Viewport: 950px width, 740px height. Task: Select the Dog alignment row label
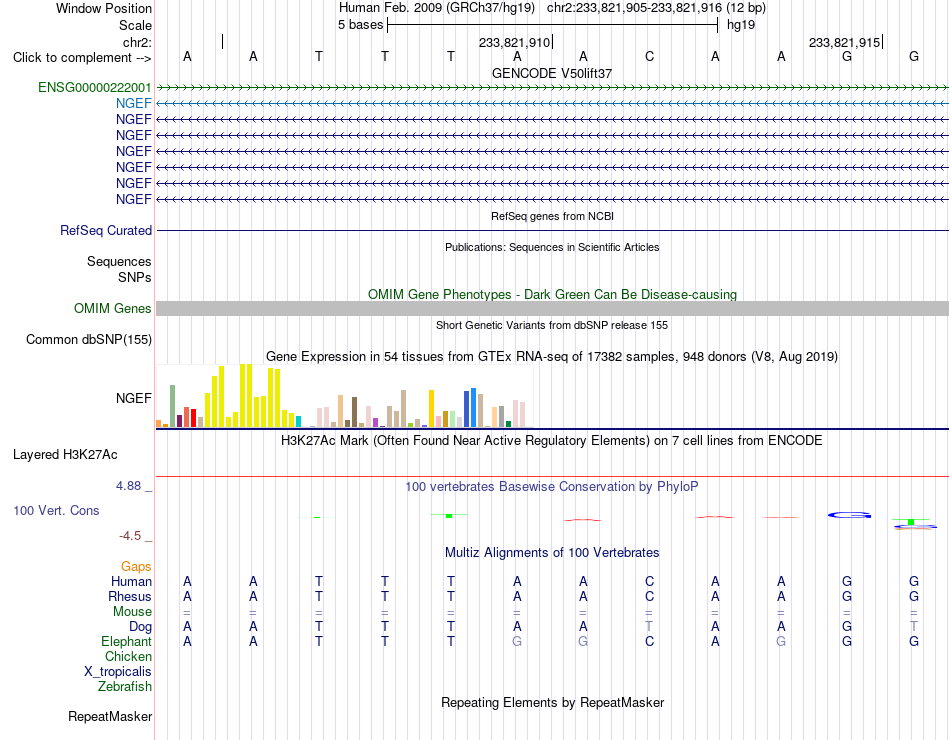[141, 627]
